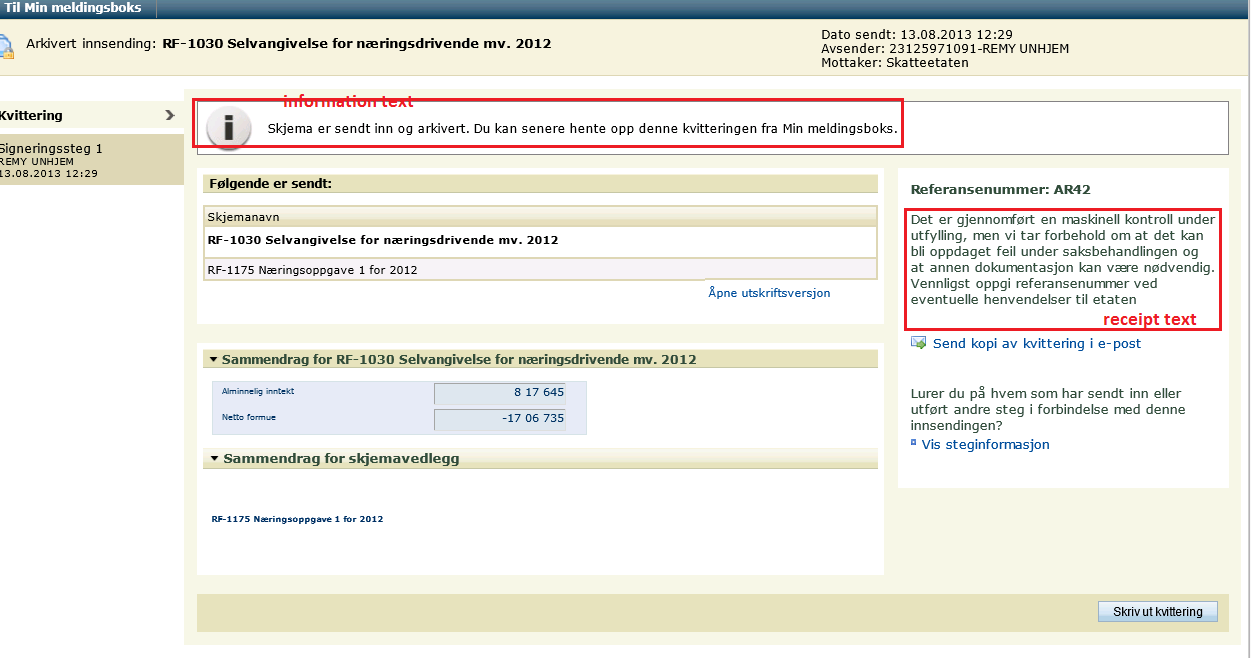Viewport: 1251px width, 658px height.
Task: Click the information 'i' icon
Action: tap(229, 128)
